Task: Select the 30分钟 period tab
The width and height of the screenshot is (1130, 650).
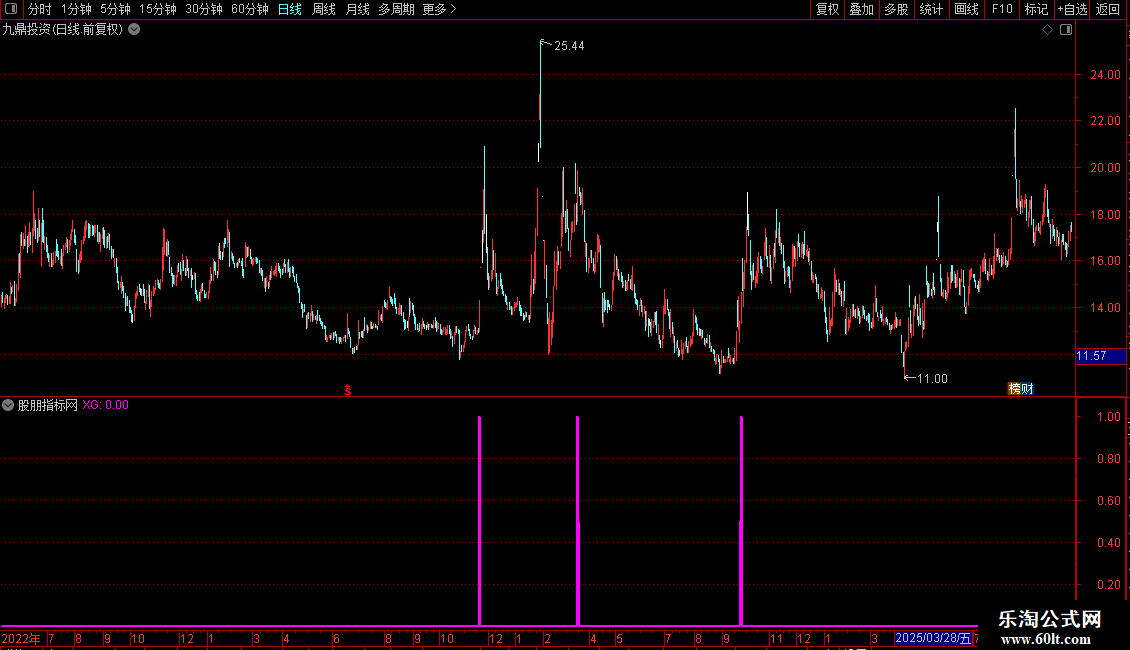Action: (x=204, y=9)
